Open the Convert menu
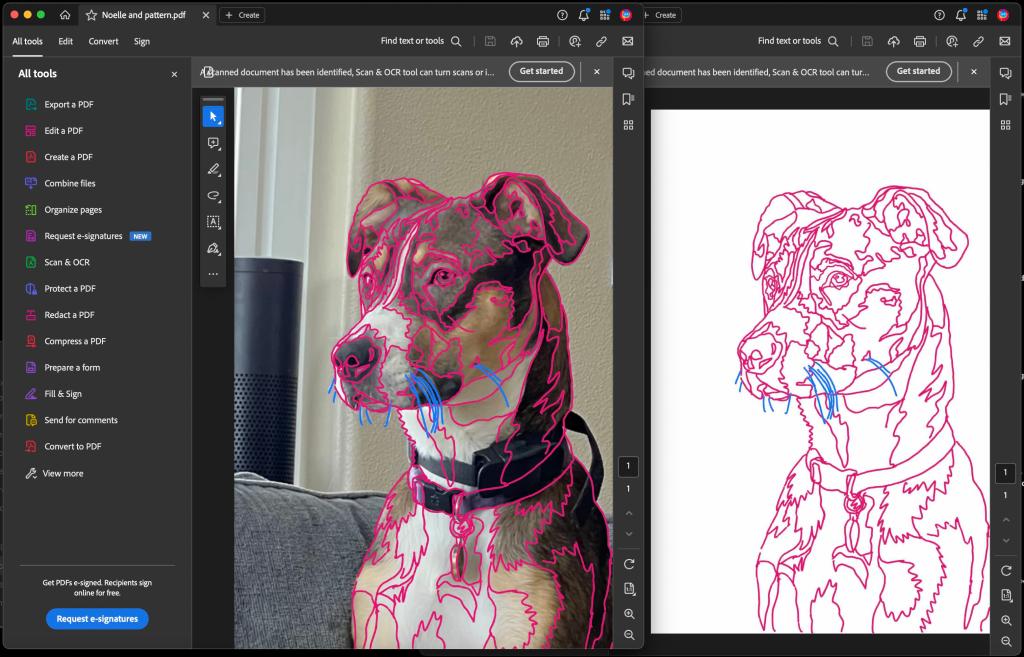Screen dimensions: 1024x657 pos(103,41)
